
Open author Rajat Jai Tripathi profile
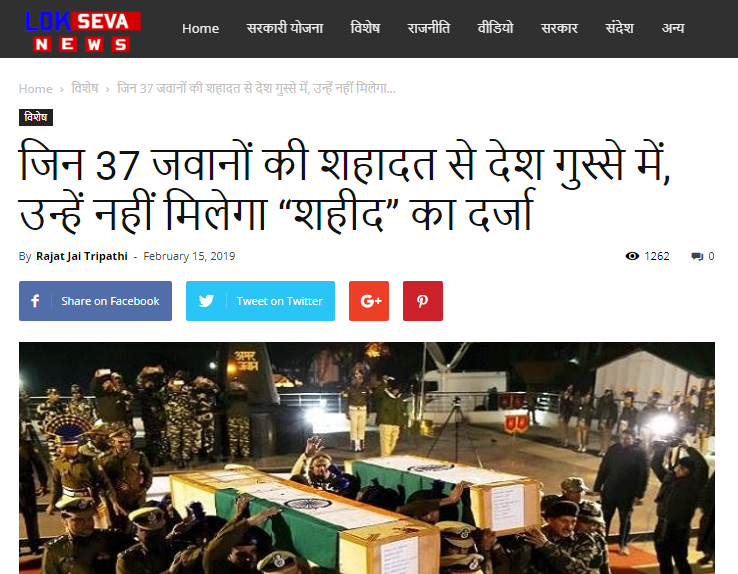click(82, 256)
